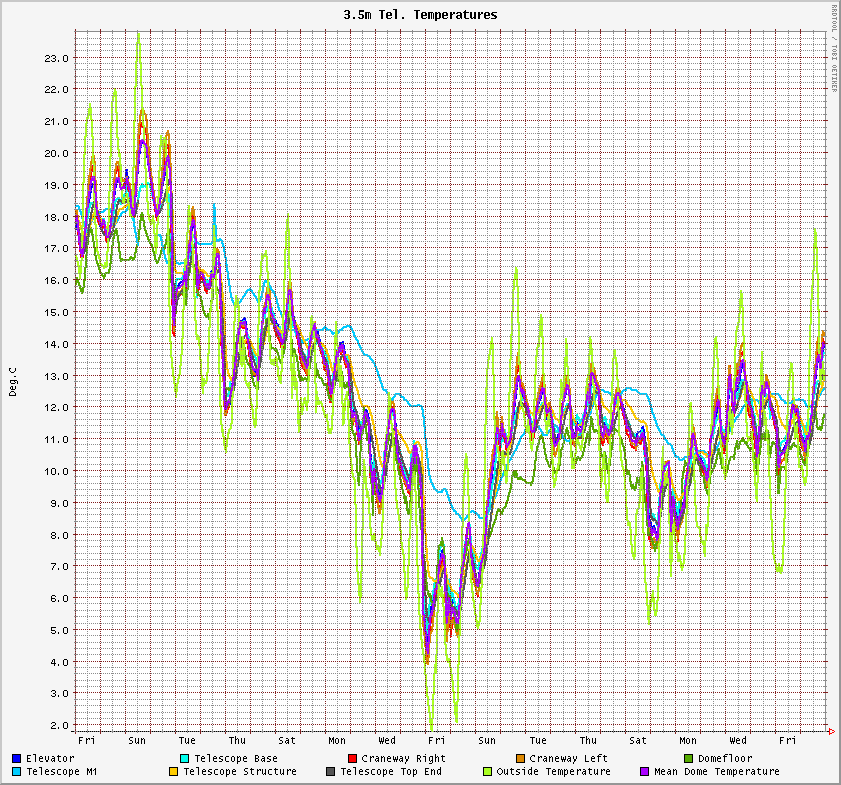Click the vertical RRDTOOL watermark text
This screenshot has width=841, height=785.
834,48
